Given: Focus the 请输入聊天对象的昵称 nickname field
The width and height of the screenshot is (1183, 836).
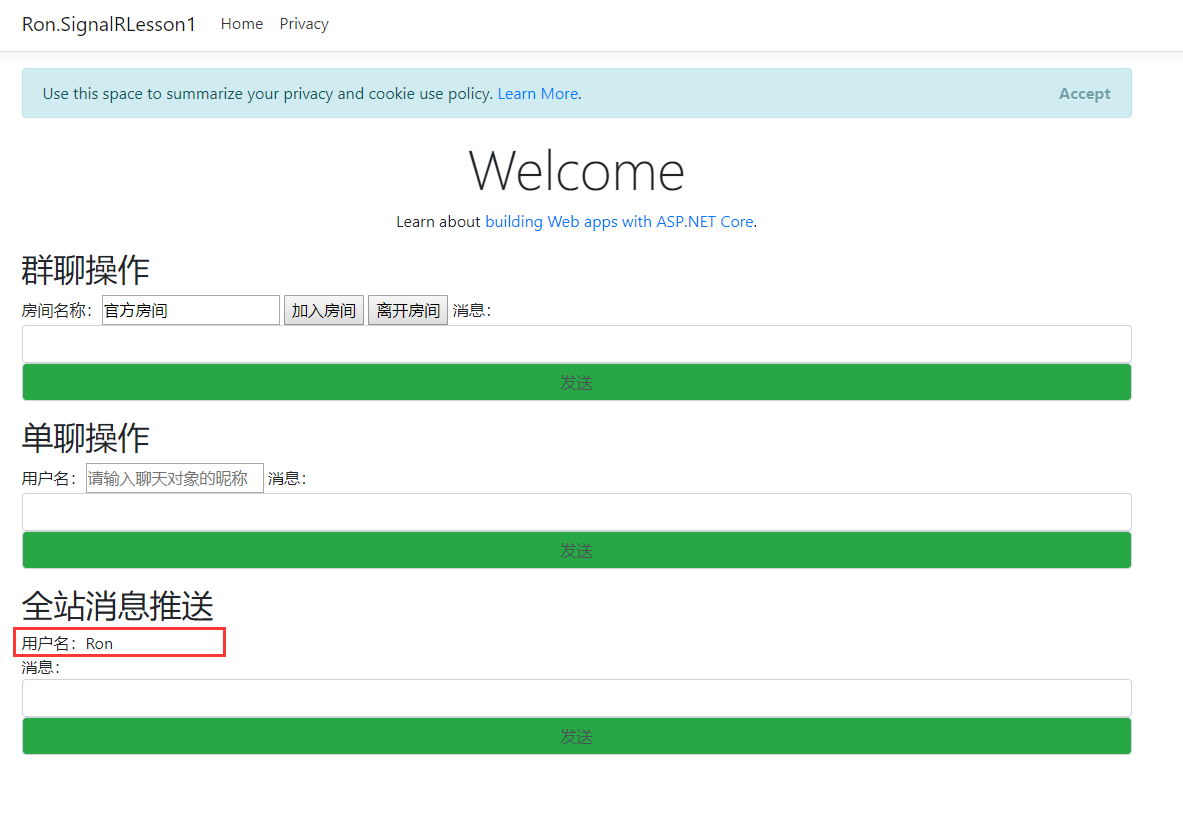Looking at the screenshot, I should coord(174,478).
